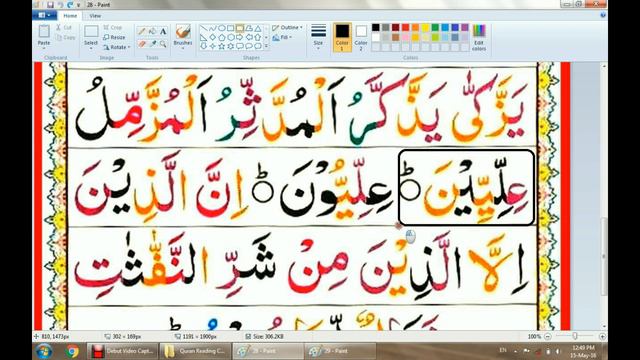
Task: Click the Redo icon in quick access toolbar
Action: click(x=70, y=5)
